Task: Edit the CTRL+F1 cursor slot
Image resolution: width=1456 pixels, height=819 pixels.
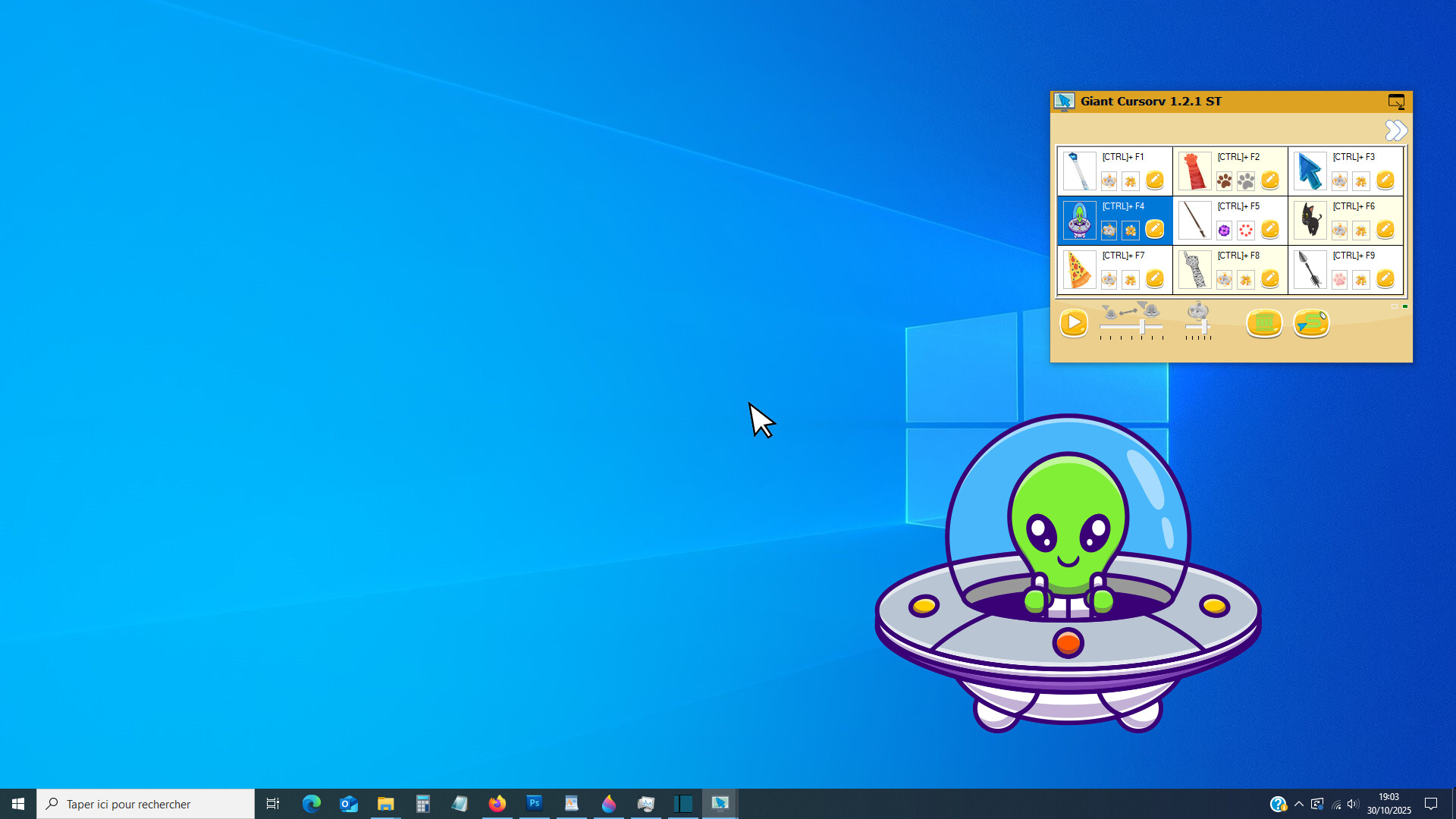Action: (1154, 180)
